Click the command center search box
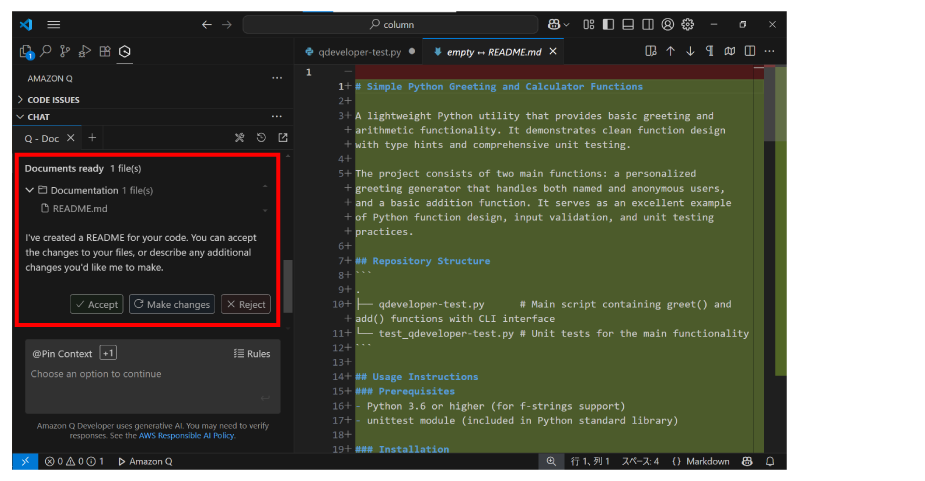The width and height of the screenshot is (925, 481). coord(391,24)
